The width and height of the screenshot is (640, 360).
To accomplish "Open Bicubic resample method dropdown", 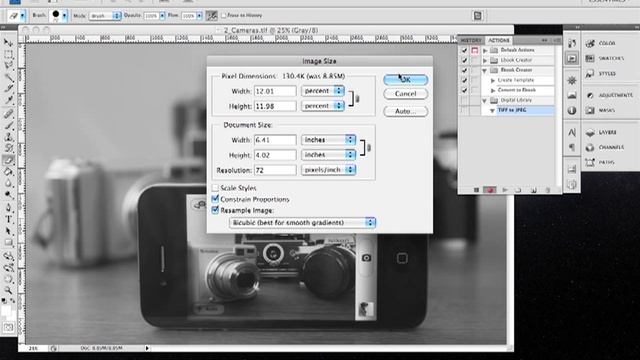I will tap(302, 222).
